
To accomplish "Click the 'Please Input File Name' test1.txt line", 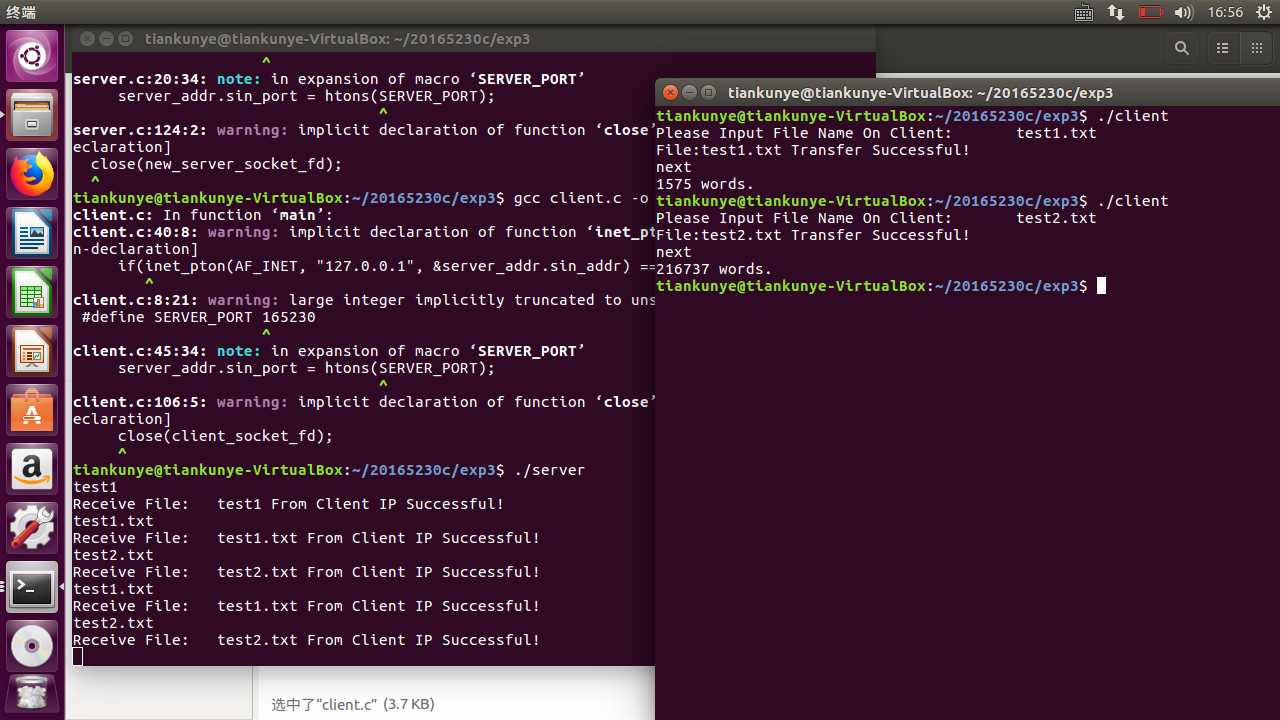I will point(876,133).
